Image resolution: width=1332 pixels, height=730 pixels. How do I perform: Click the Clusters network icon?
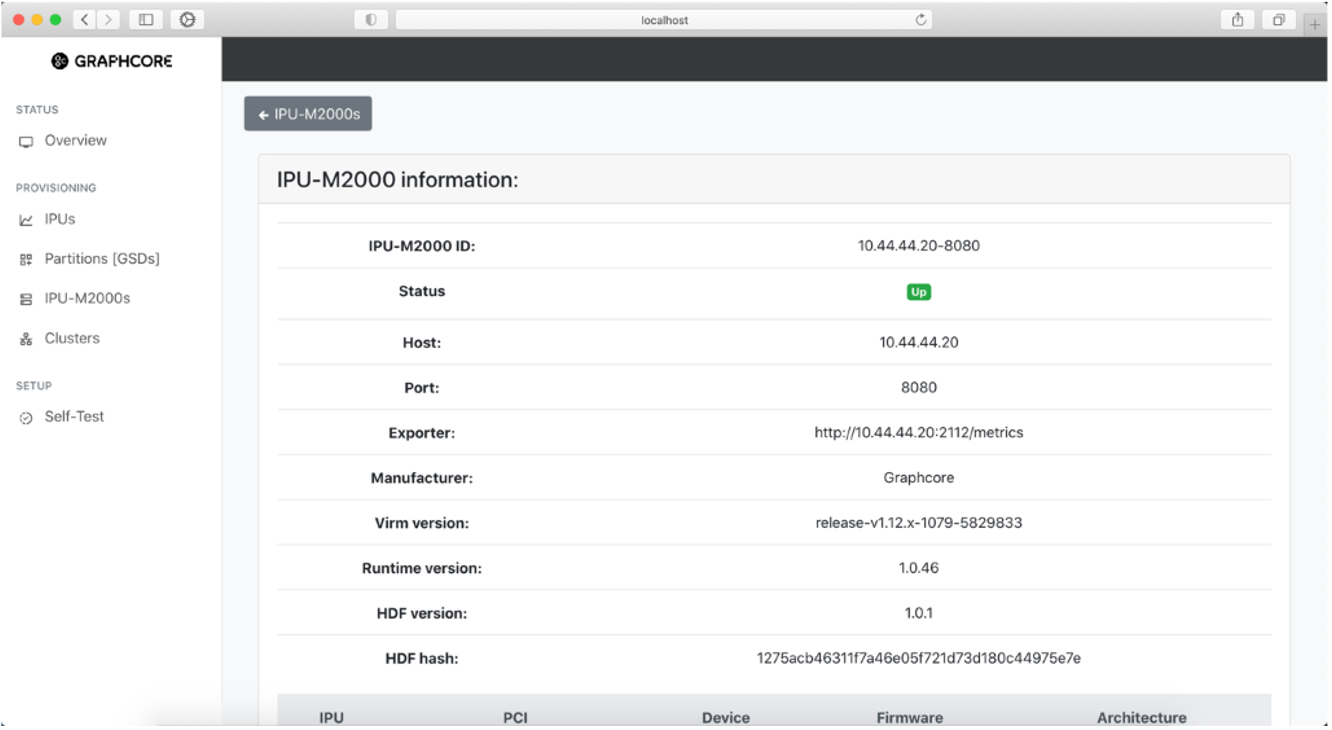coord(26,339)
